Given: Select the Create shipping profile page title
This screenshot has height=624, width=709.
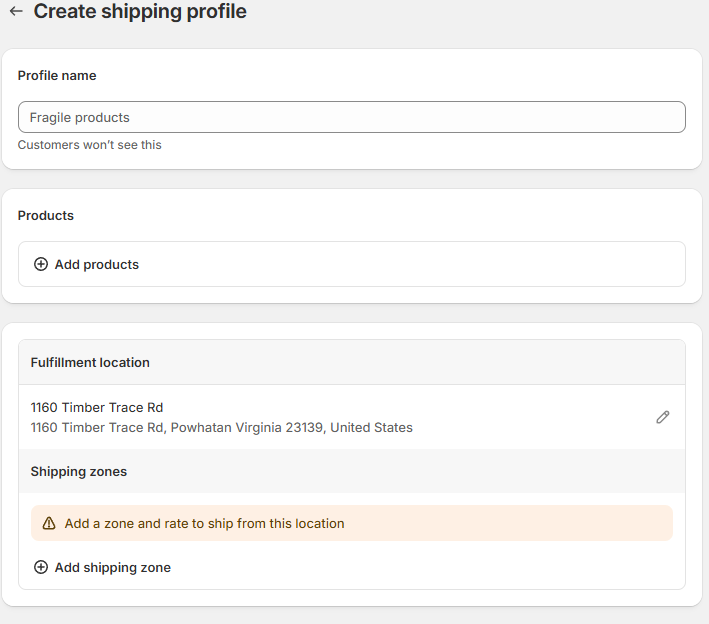Looking at the screenshot, I should coord(140,12).
